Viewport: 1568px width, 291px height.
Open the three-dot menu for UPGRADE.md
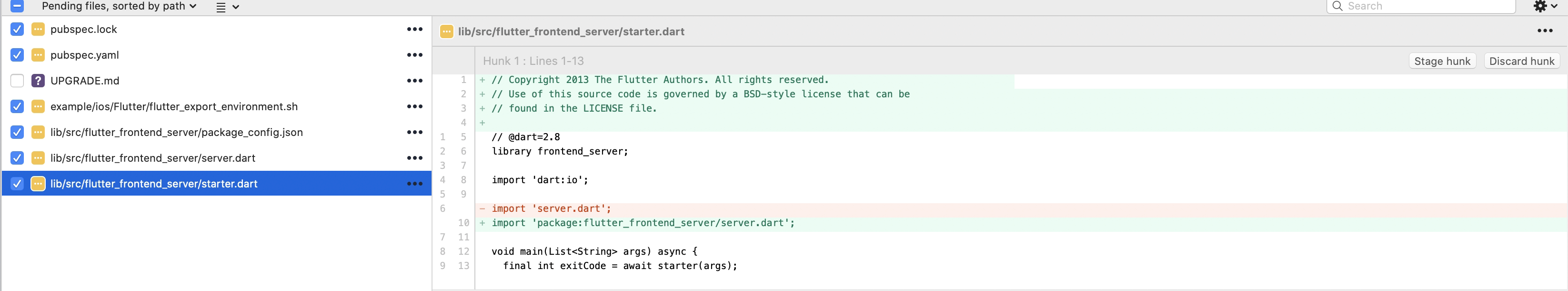coord(414,81)
